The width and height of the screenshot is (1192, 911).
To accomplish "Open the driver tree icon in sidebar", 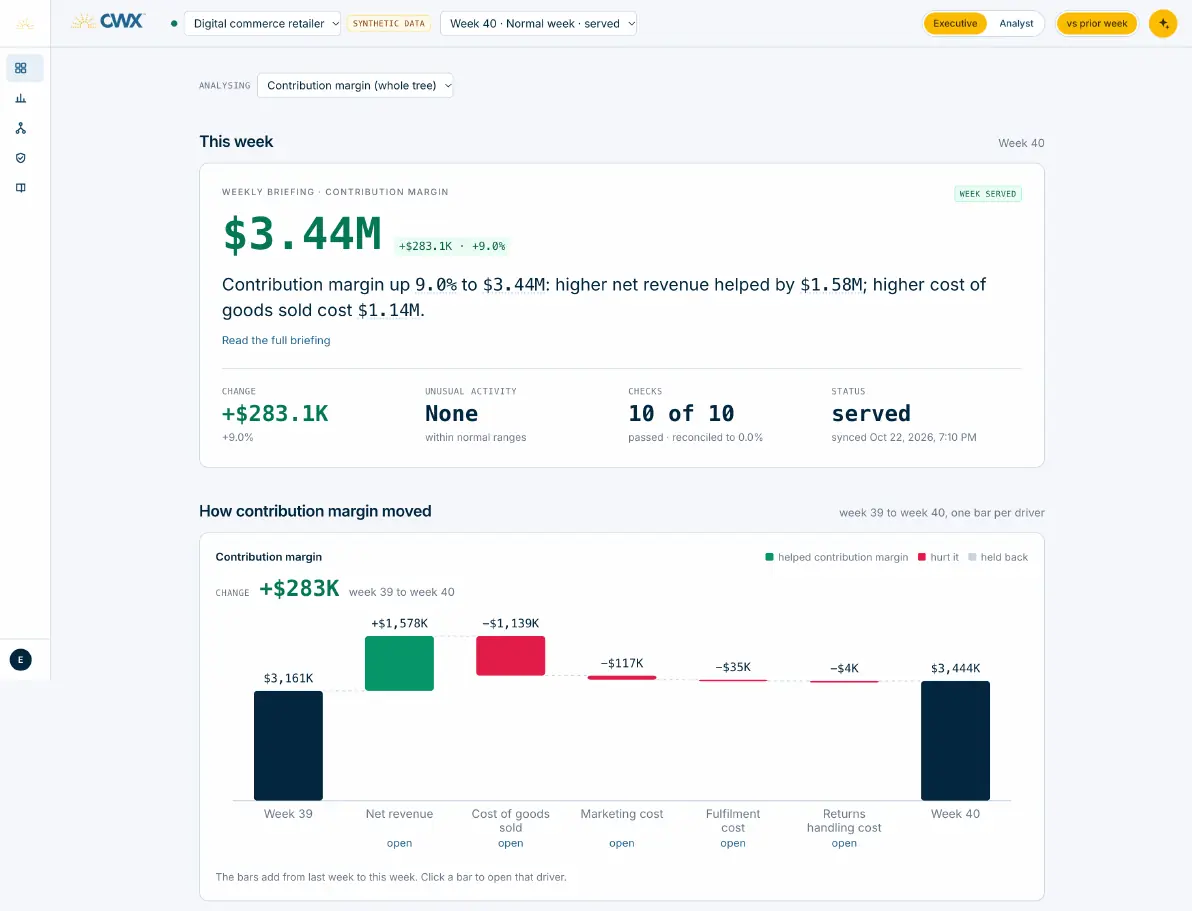I will [21, 129].
